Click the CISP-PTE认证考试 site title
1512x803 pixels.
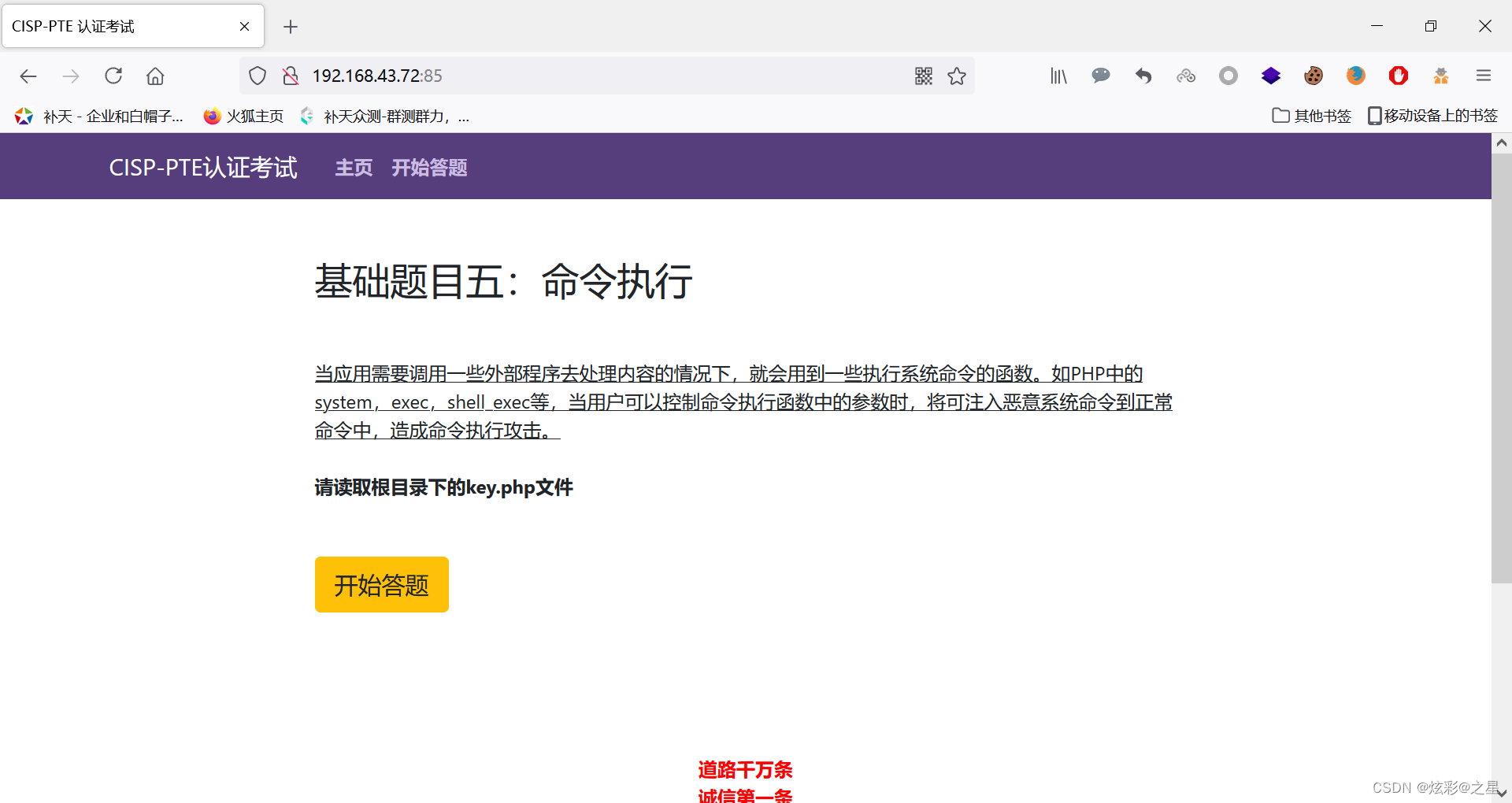[x=203, y=167]
